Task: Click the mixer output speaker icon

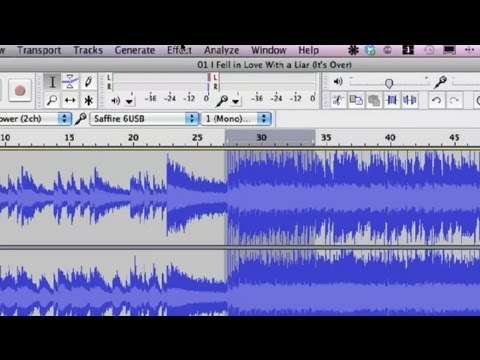Action: tap(338, 81)
